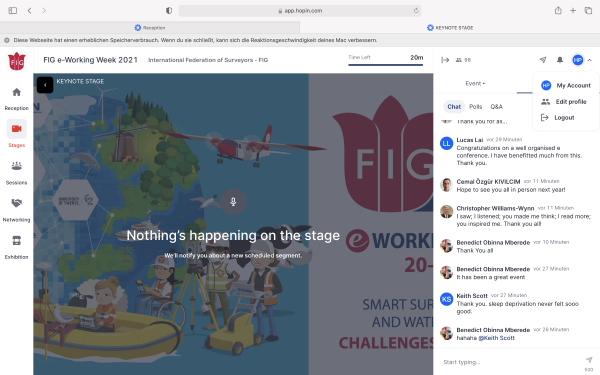This screenshot has width=600, height=375.
Task: Open the Sessions section icon
Action: (x=16, y=166)
